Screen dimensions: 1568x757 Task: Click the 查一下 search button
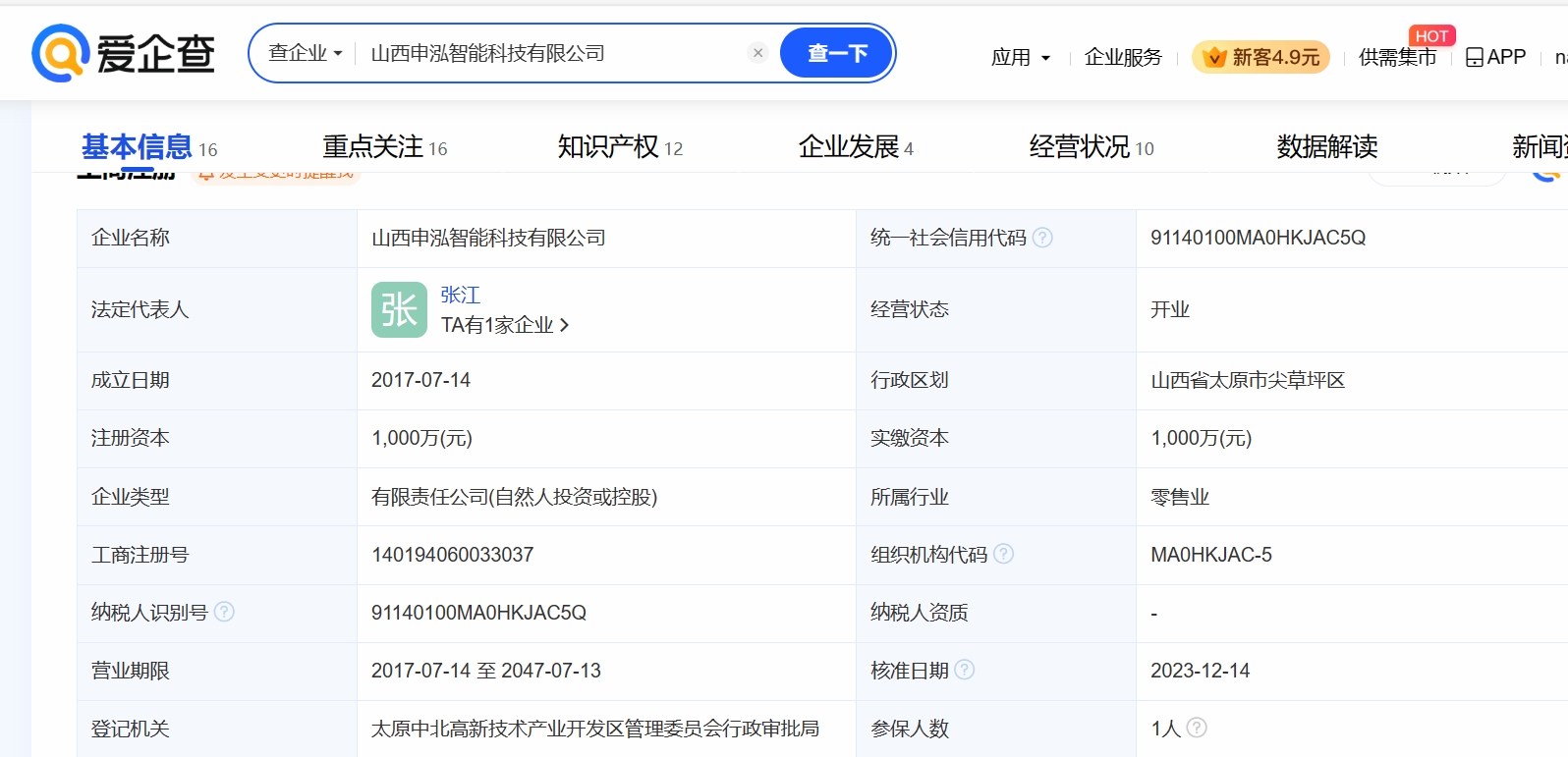click(x=836, y=53)
